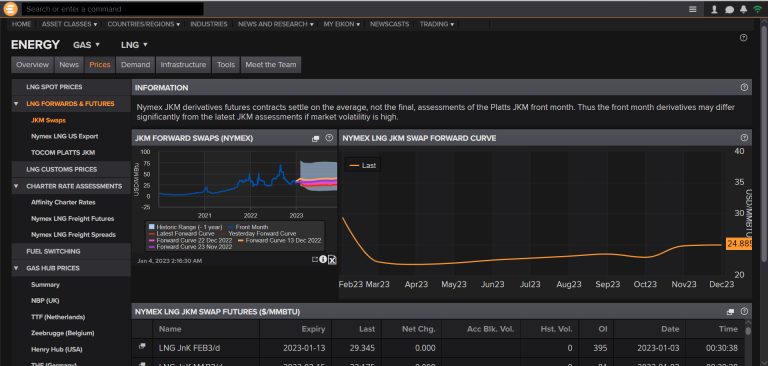Toggle Forward Curve 22 Dec 2022 legend series

point(191,241)
